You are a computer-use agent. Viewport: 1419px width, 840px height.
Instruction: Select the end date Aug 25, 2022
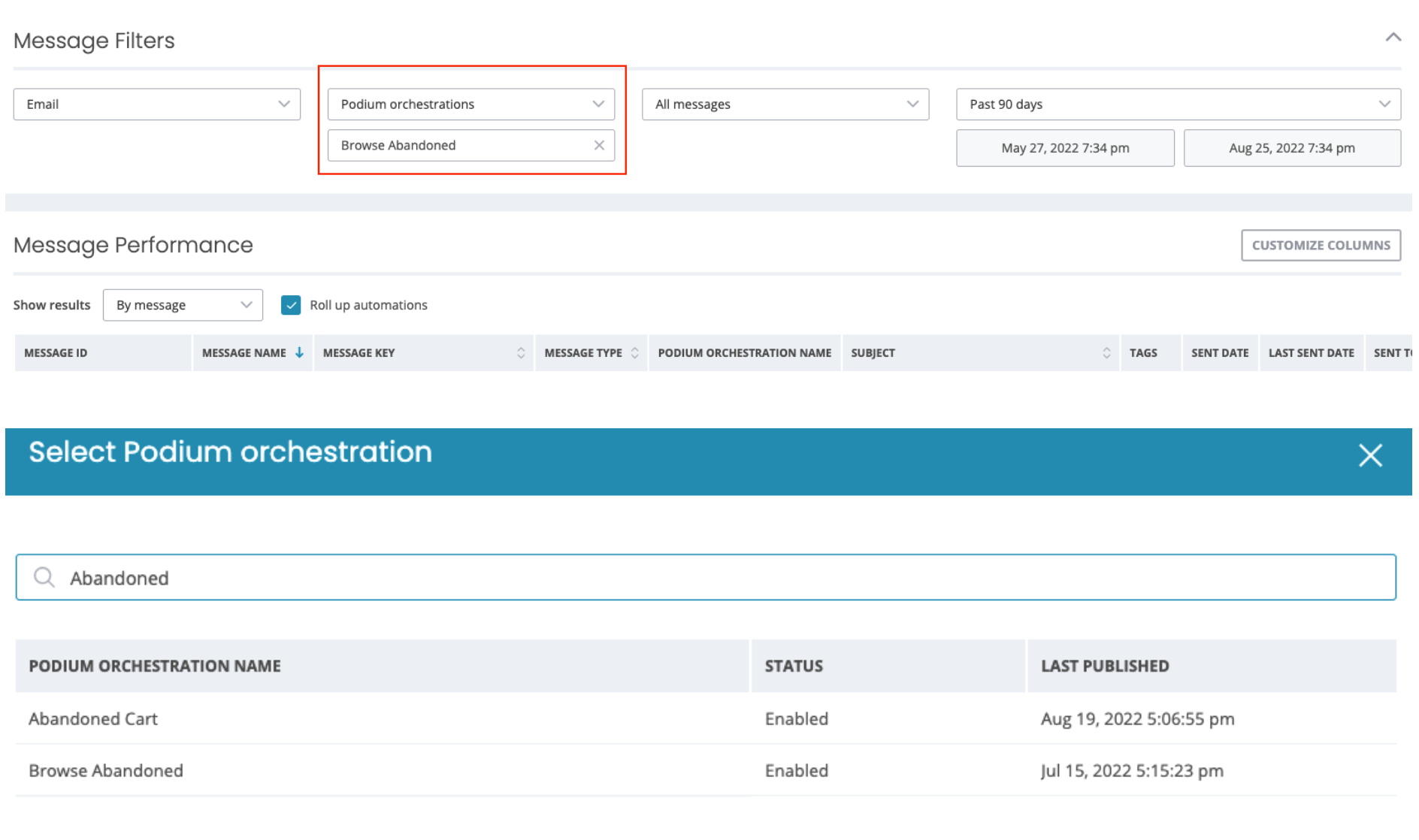pos(1291,148)
